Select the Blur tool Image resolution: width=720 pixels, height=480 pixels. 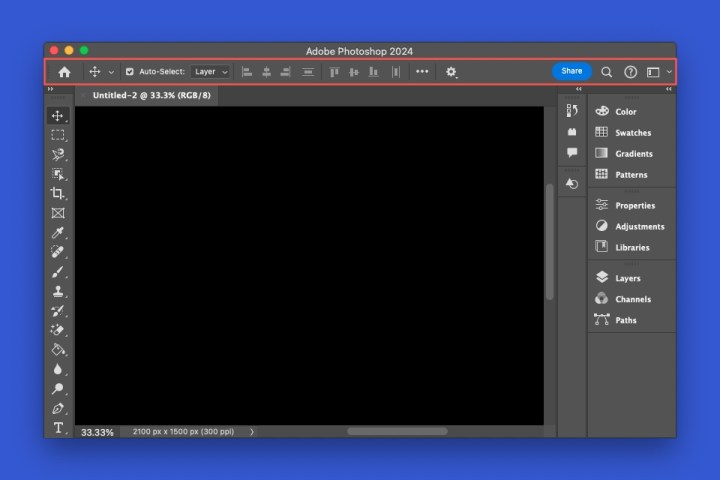pyautogui.click(x=58, y=369)
